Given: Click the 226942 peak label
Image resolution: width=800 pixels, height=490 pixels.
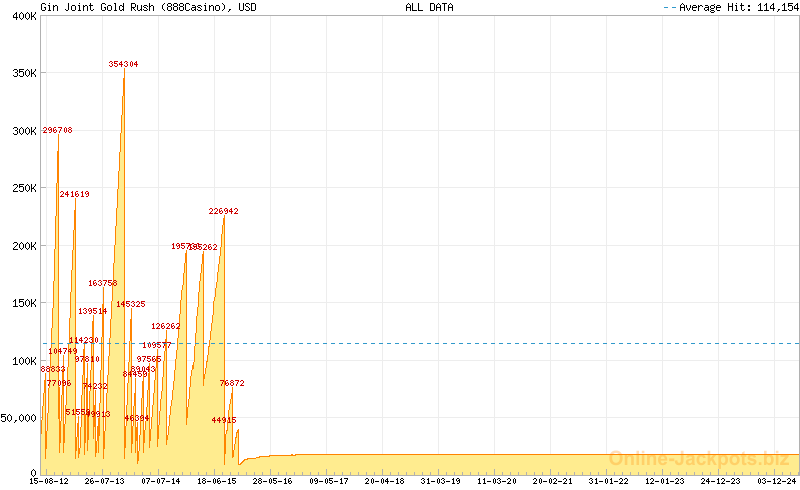Looking at the screenshot, I should 223,211.
